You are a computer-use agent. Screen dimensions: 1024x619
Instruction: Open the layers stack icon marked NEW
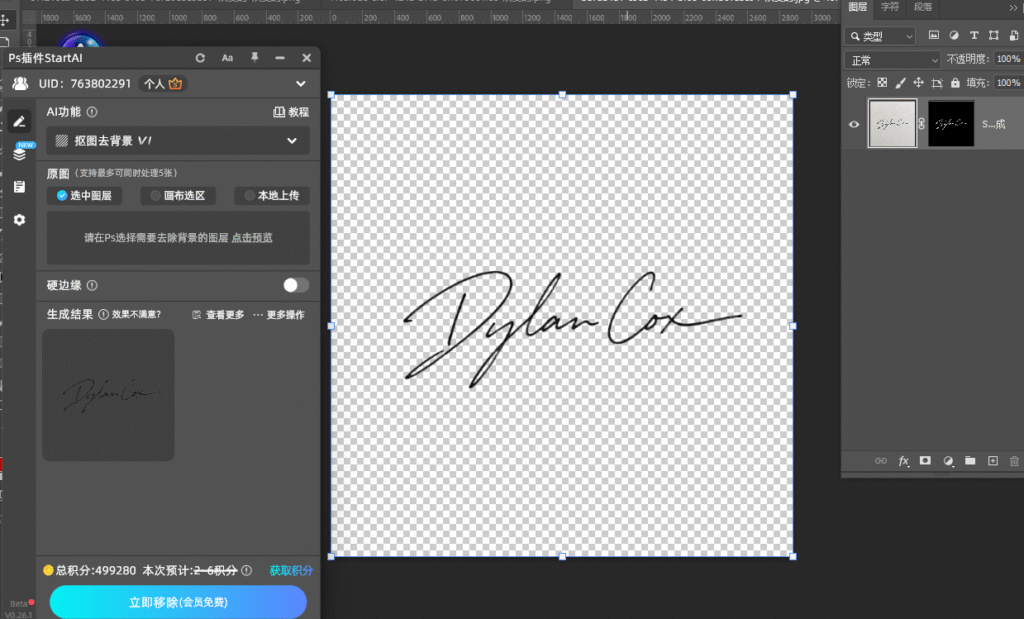pyautogui.click(x=20, y=153)
